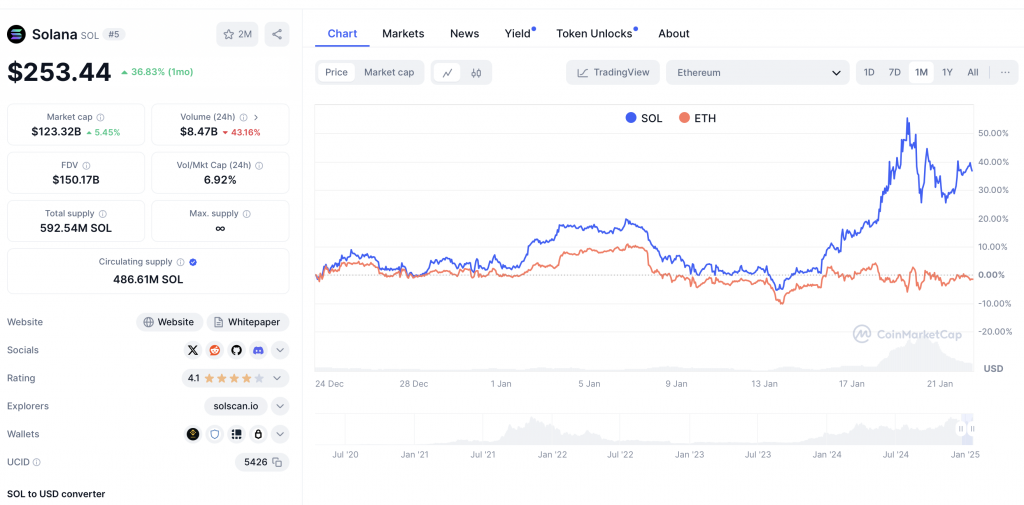This screenshot has width=1024, height=505.
Task: Open the X social link icon
Action: 193,350
